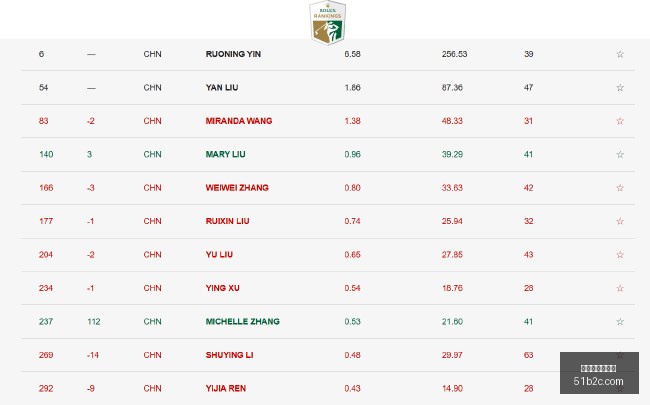This screenshot has height=405, width=650.
Task: Open player profile for RUONING YIN
Action: point(233,54)
